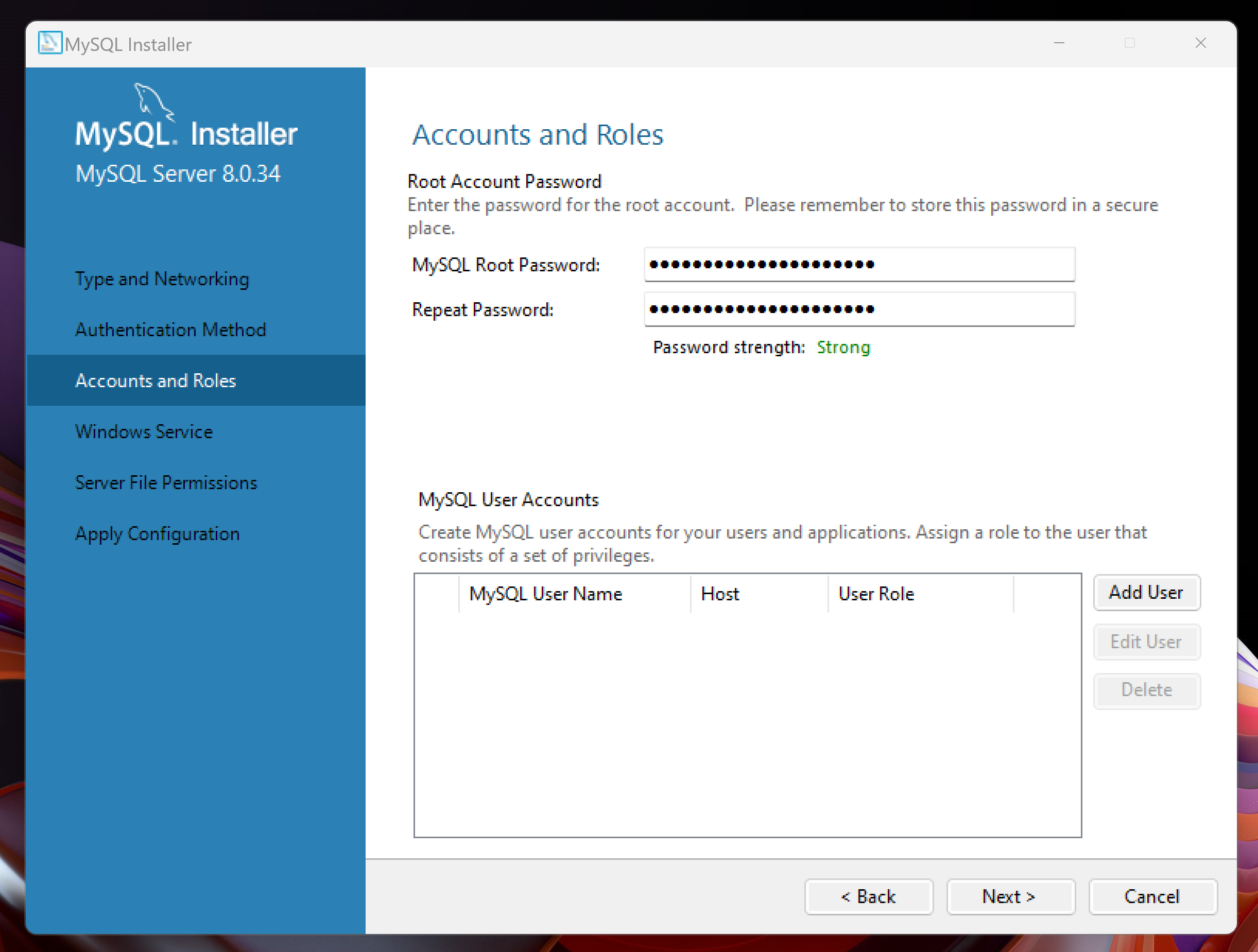This screenshot has height=952, width=1258.
Task: Click the Edit User button
Action: point(1146,642)
